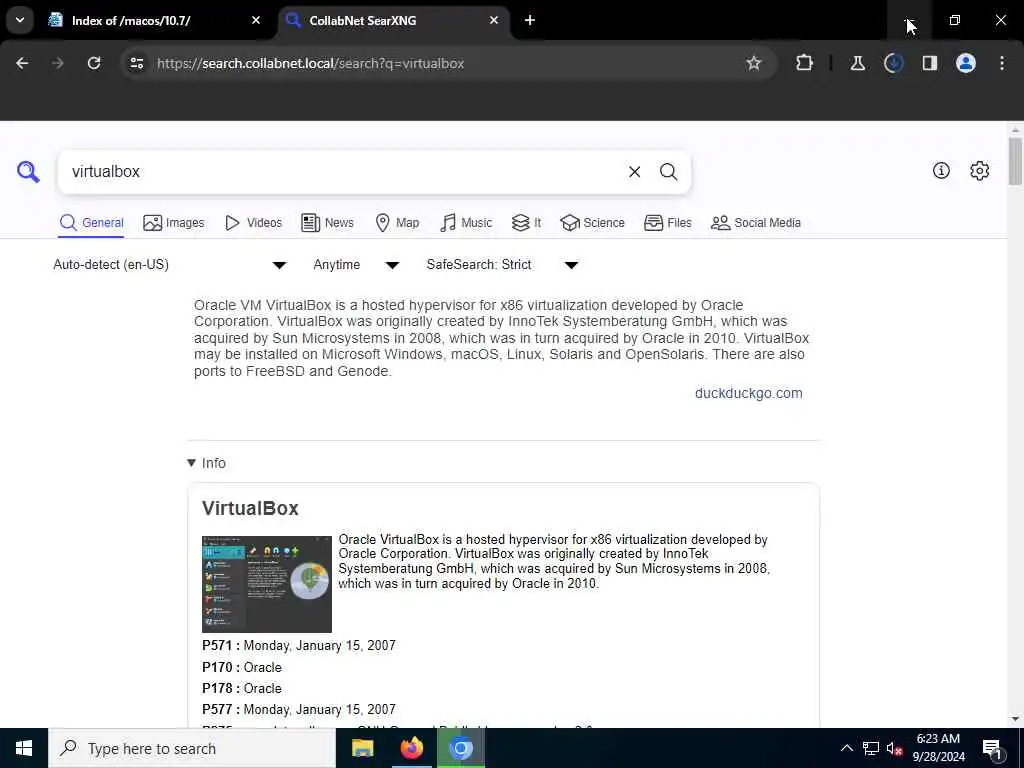This screenshot has width=1024, height=768.
Task: Open the Chrome Labs flask icon
Action: pyautogui.click(x=857, y=63)
